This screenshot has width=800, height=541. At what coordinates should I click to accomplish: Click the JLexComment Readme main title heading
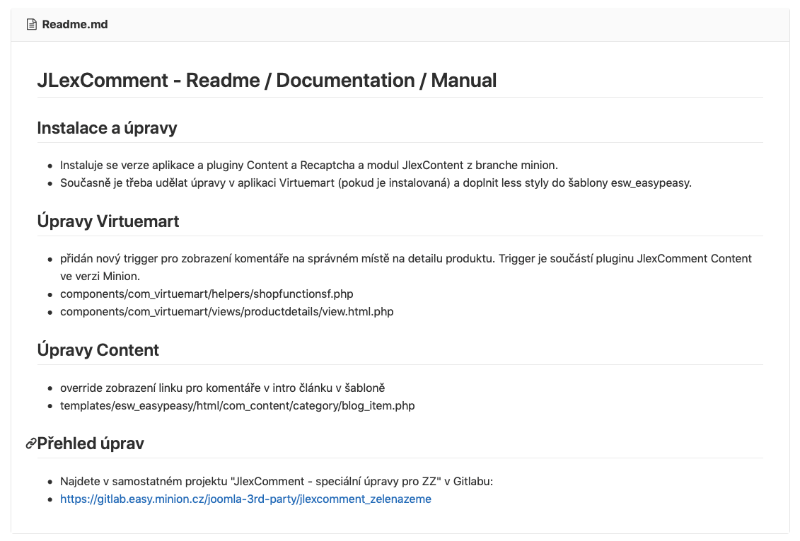click(267, 80)
